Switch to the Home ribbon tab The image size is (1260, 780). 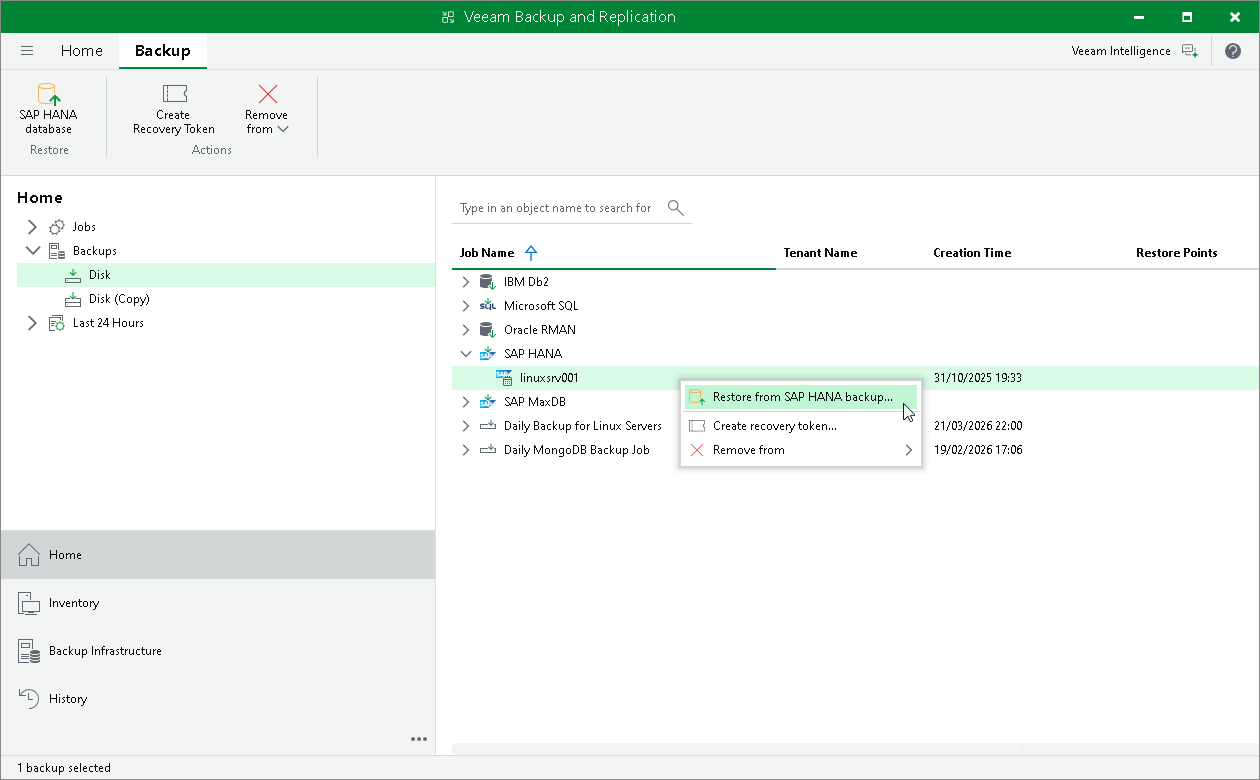click(x=81, y=51)
